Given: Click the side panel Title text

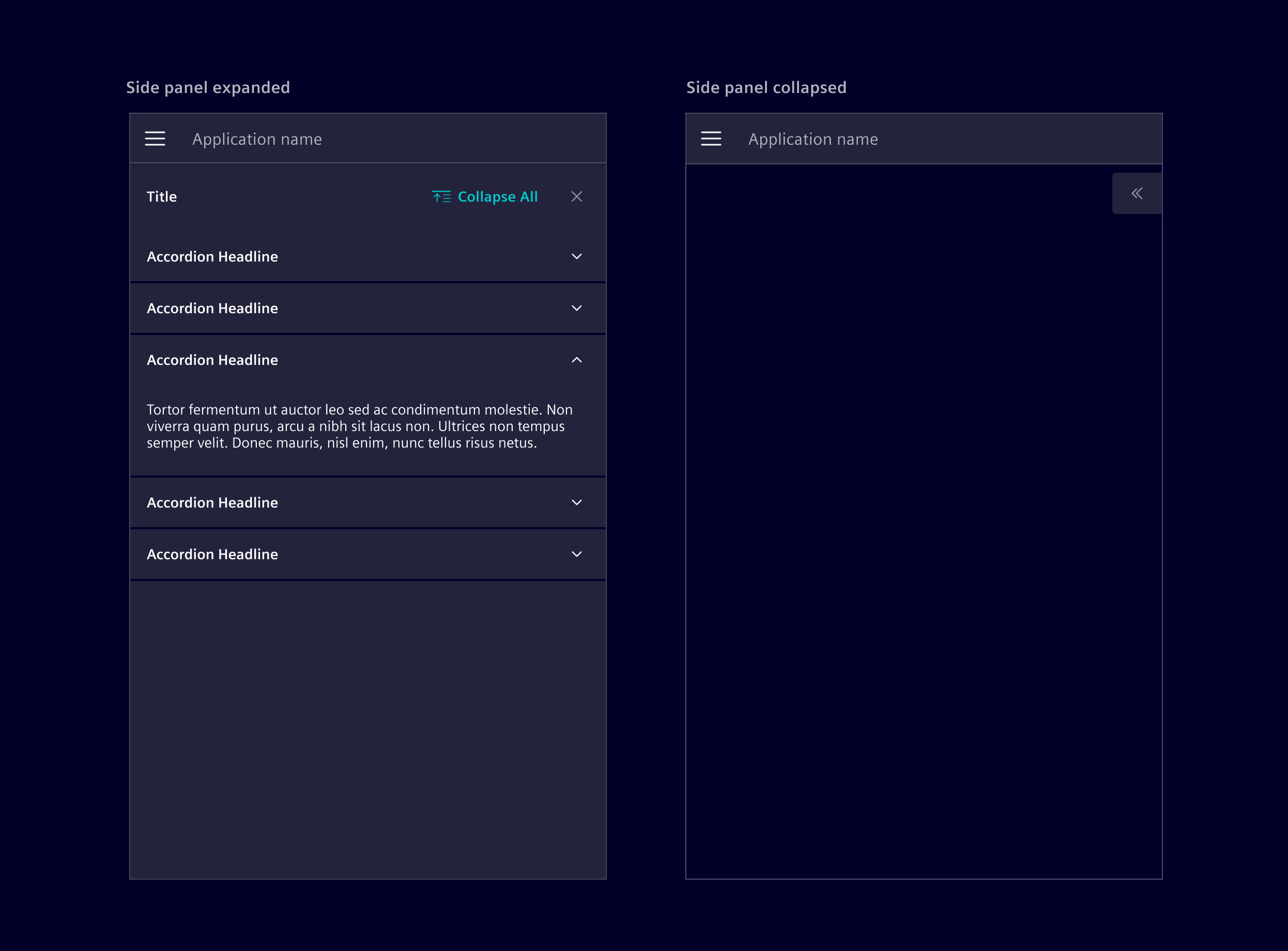Looking at the screenshot, I should [162, 197].
